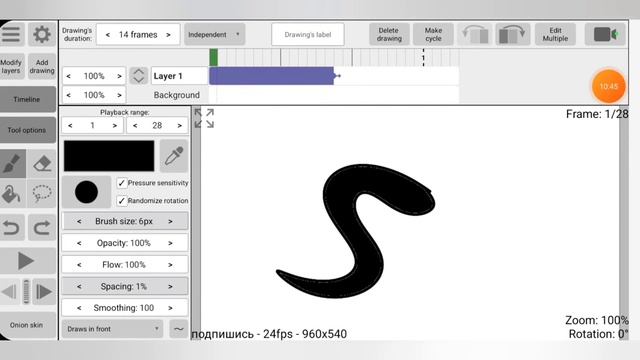640x360 pixels.
Task: Decrease the drawing's duration frames
Action: 108,35
